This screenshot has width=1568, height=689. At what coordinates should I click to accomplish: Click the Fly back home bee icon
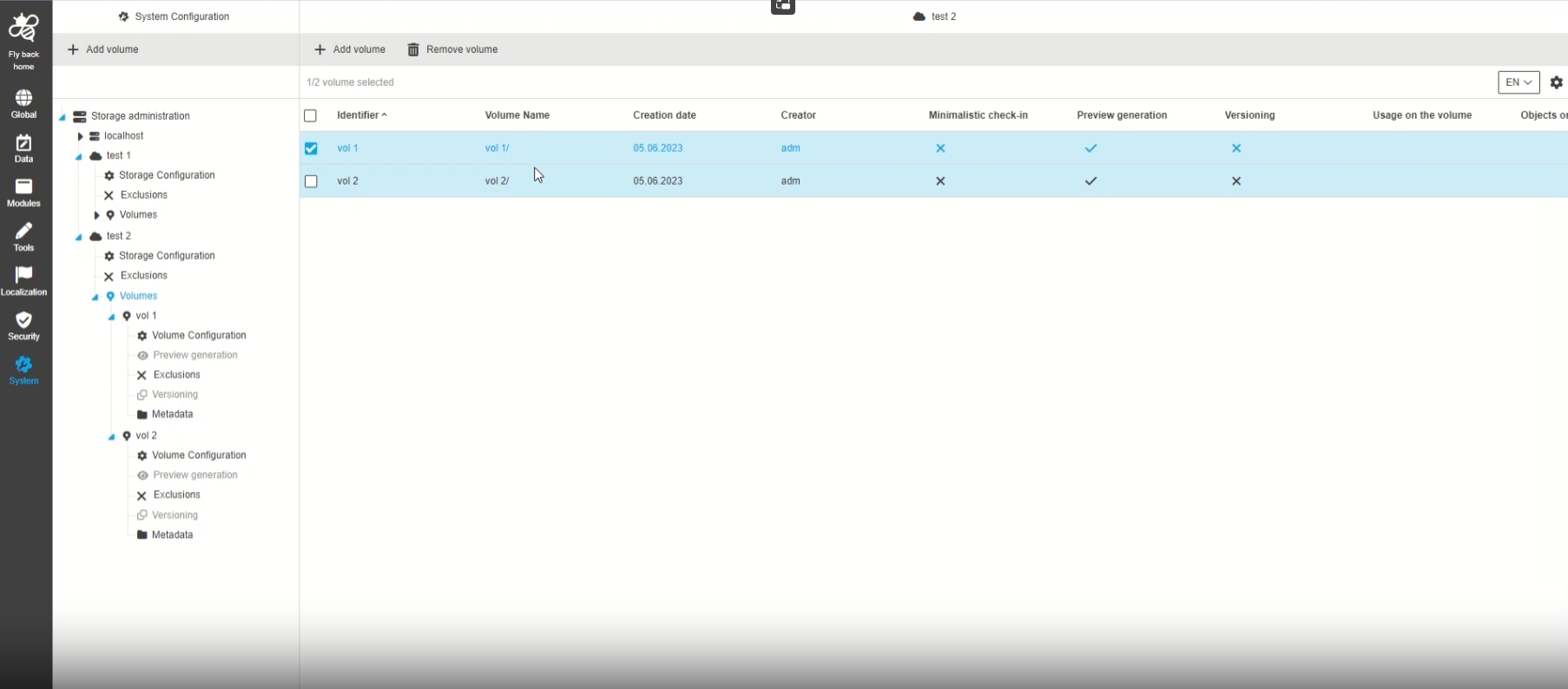(x=23, y=28)
